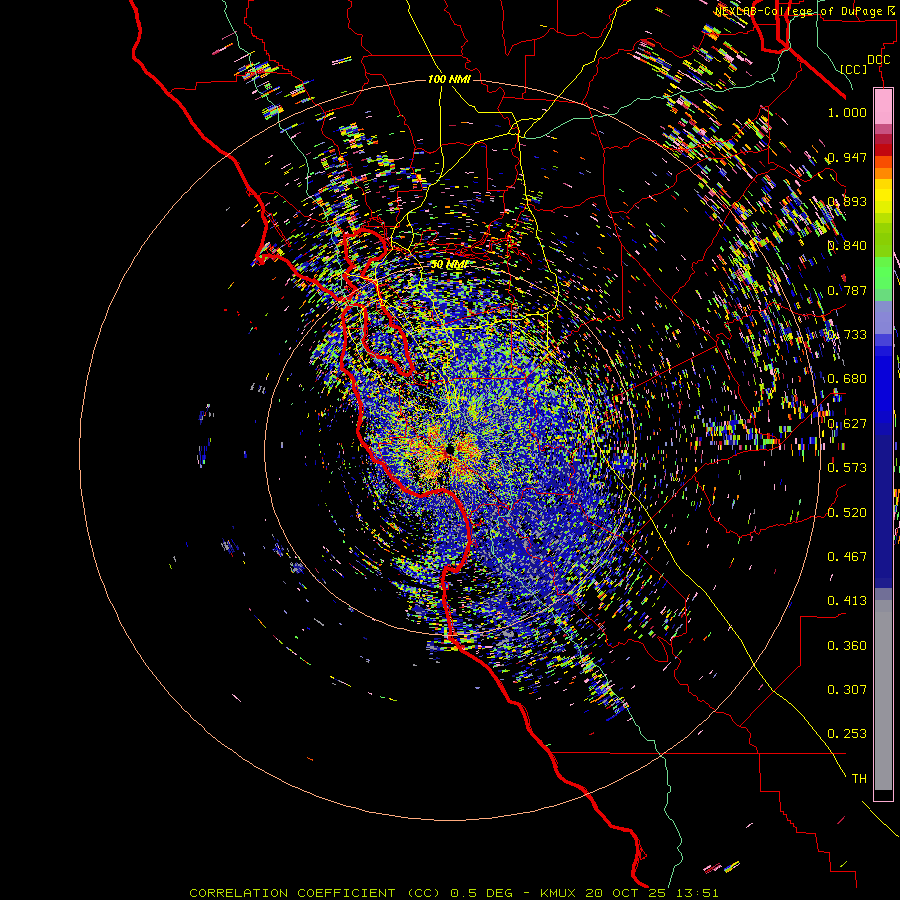Click the 0.307 scale value
The image size is (900, 900).
point(847,690)
